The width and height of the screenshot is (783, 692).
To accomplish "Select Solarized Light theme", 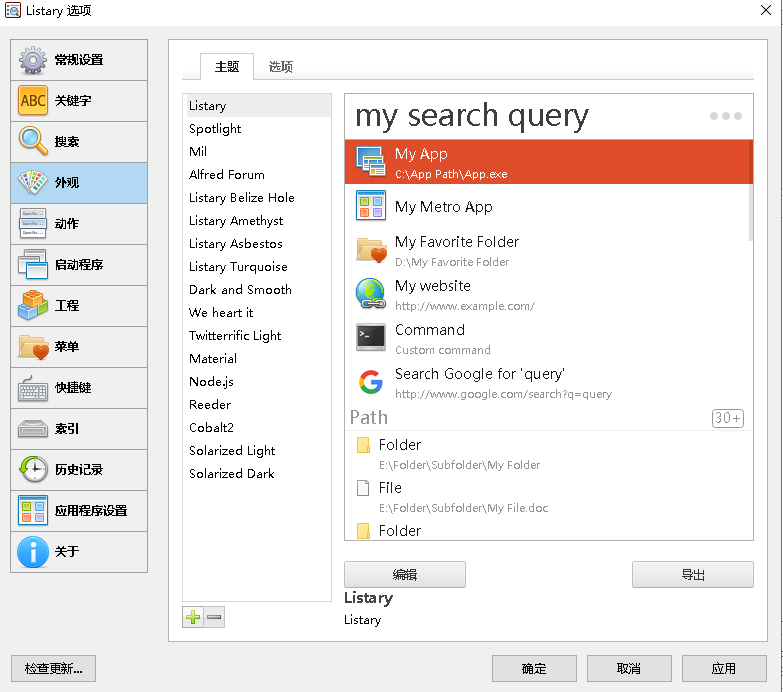I will pos(257,450).
